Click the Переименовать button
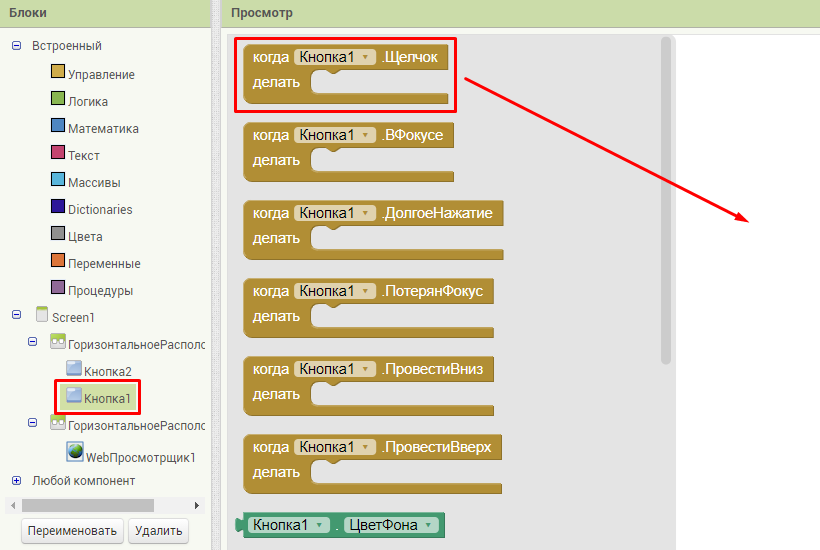Image resolution: width=820 pixels, height=550 pixels. (x=72, y=531)
